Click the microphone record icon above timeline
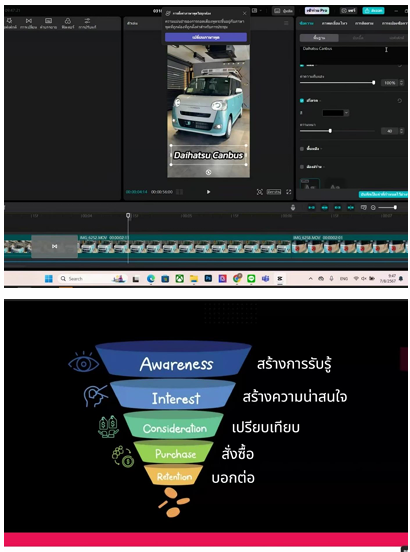 293,207
